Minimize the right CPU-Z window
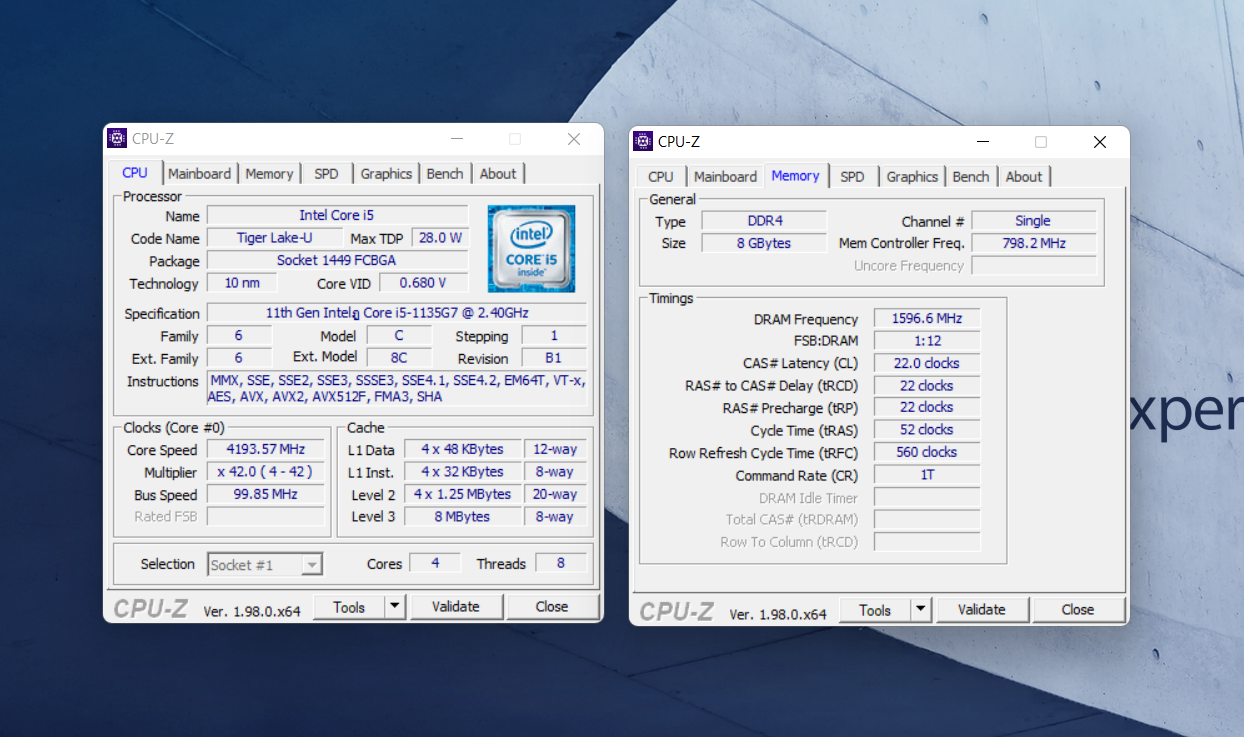The height and width of the screenshot is (737, 1244). click(x=983, y=142)
